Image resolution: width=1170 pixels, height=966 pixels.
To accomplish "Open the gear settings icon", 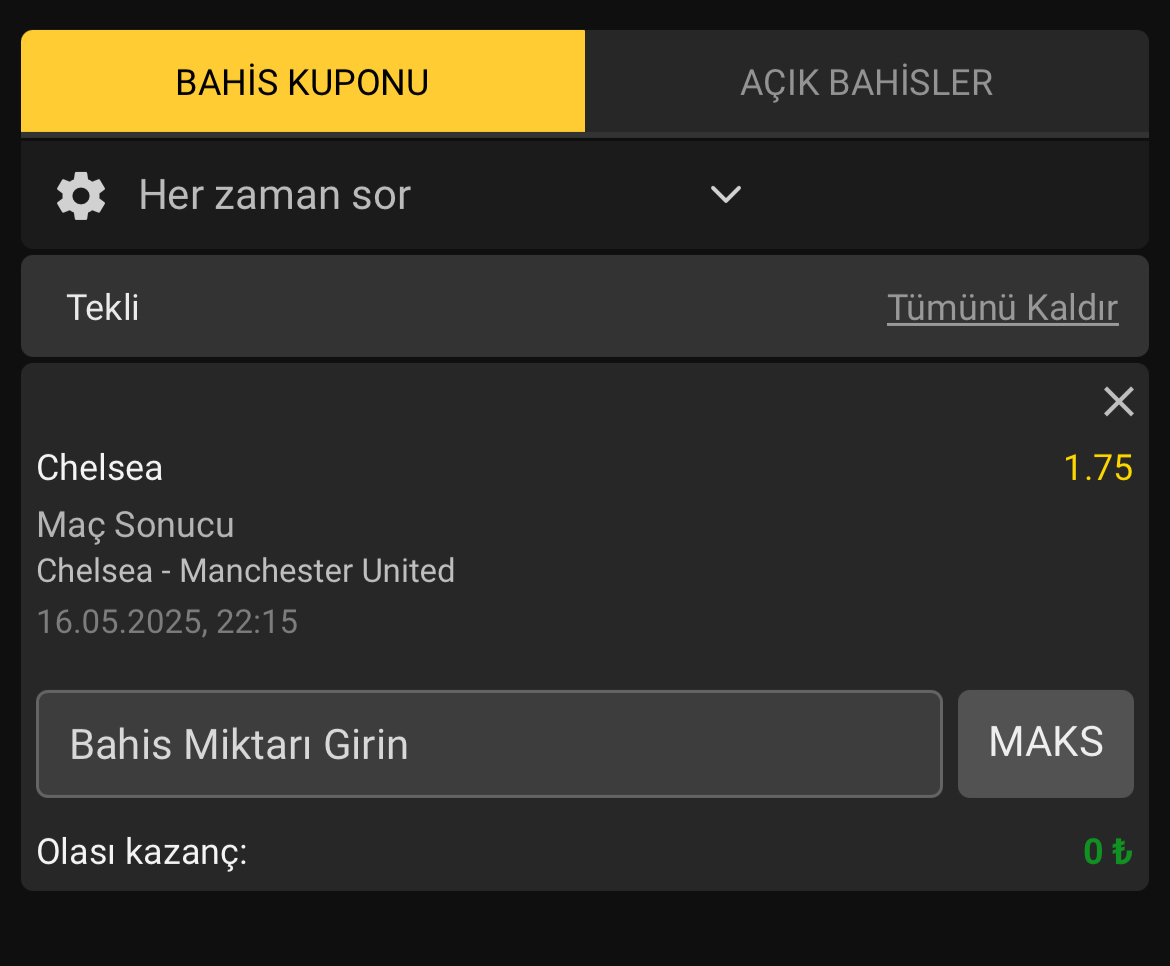I will pyautogui.click(x=81, y=195).
